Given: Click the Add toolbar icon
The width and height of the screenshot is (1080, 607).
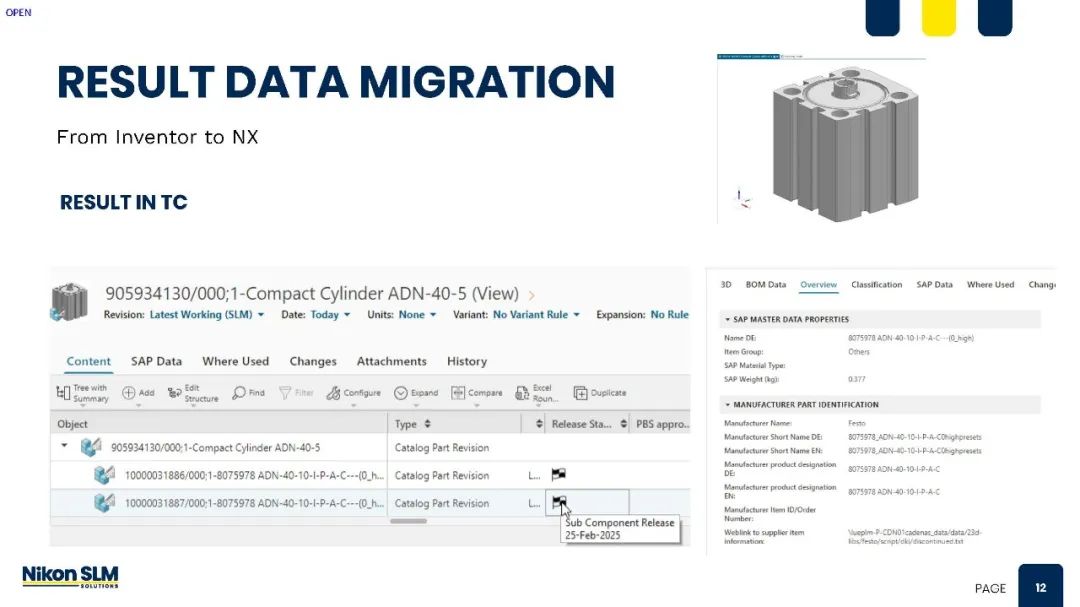Looking at the screenshot, I should click(x=128, y=393).
